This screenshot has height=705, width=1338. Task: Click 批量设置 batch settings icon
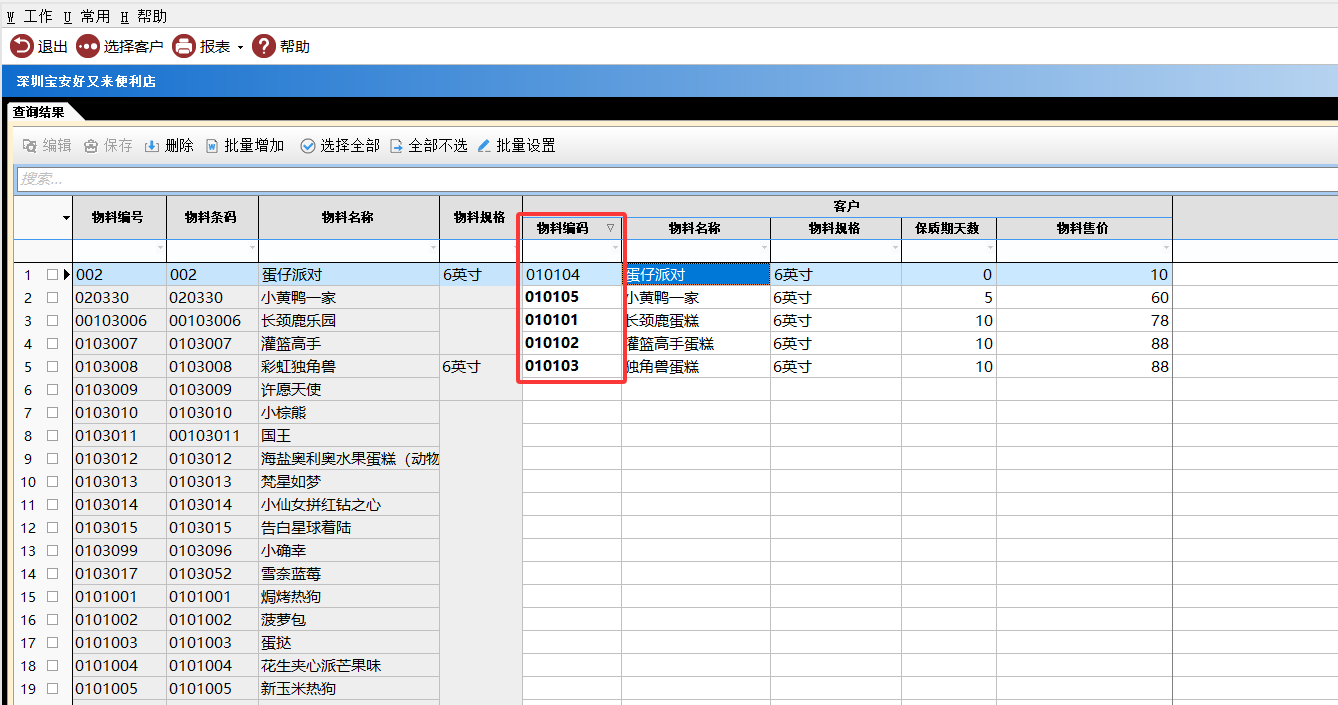[484, 146]
